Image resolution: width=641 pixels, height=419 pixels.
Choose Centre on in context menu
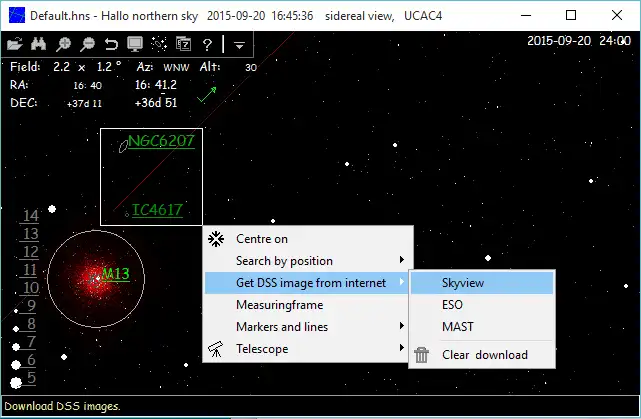[x=308, y=239]
